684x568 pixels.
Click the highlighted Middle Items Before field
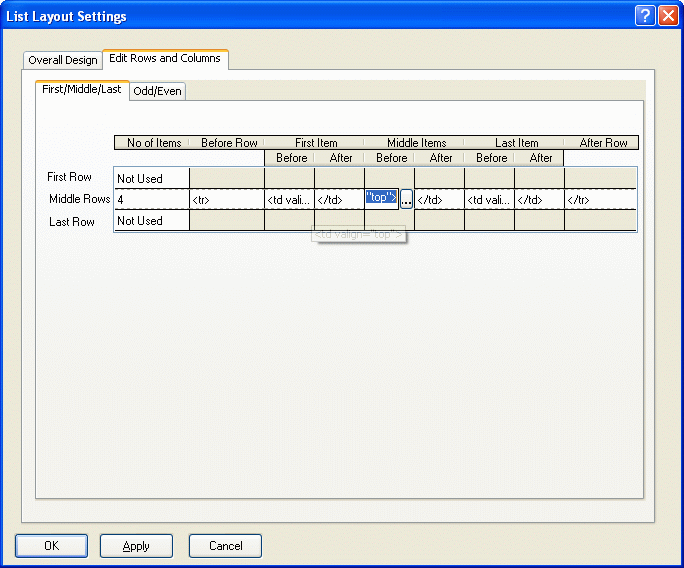[x=382, y=198]
